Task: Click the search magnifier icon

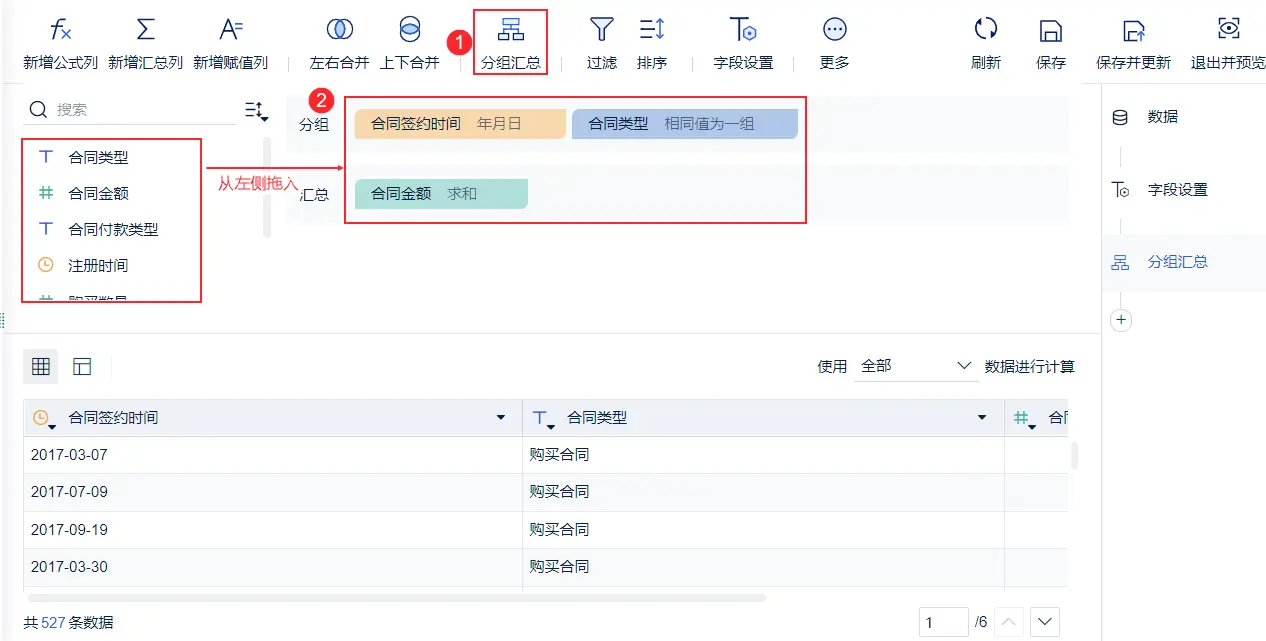Action: (x=39, y=109)
